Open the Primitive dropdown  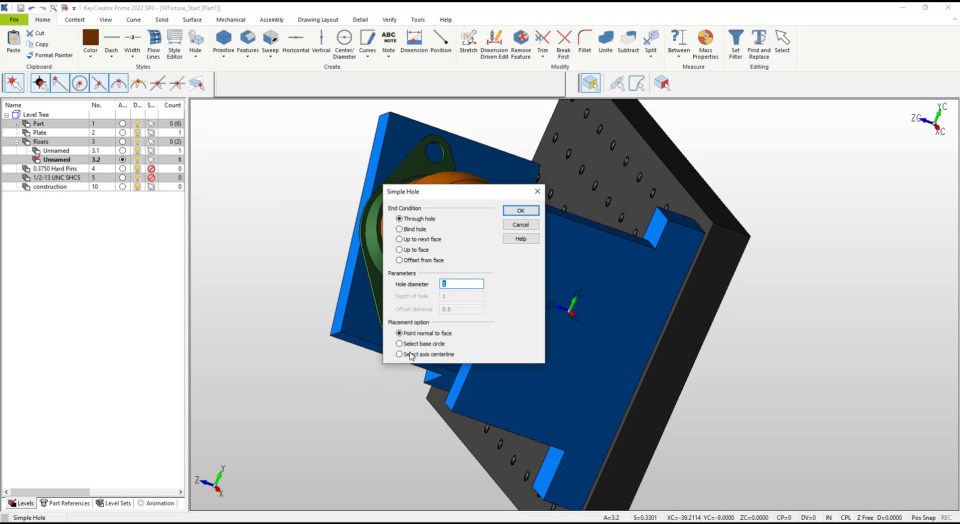[223, 57]
